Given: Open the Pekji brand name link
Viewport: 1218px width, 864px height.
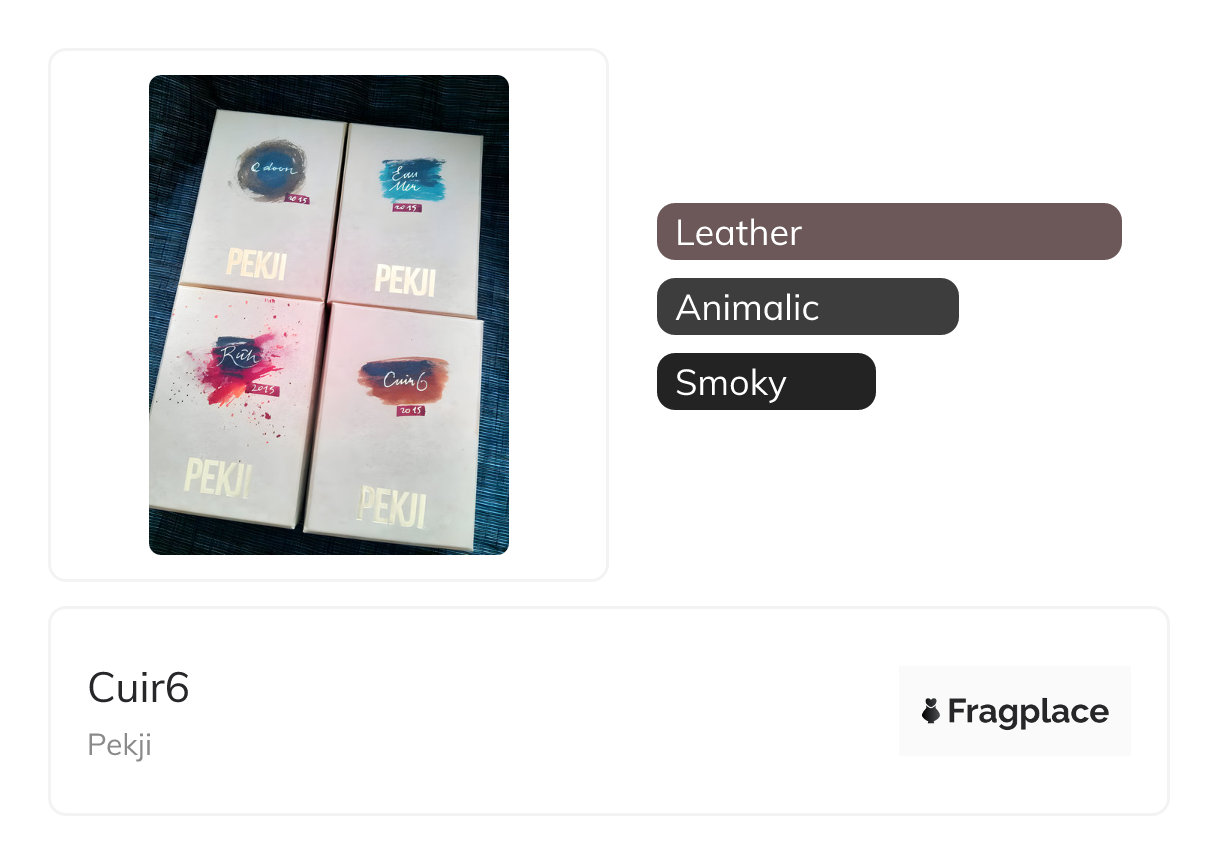Looking at the screenshot, I should point(119,745).
